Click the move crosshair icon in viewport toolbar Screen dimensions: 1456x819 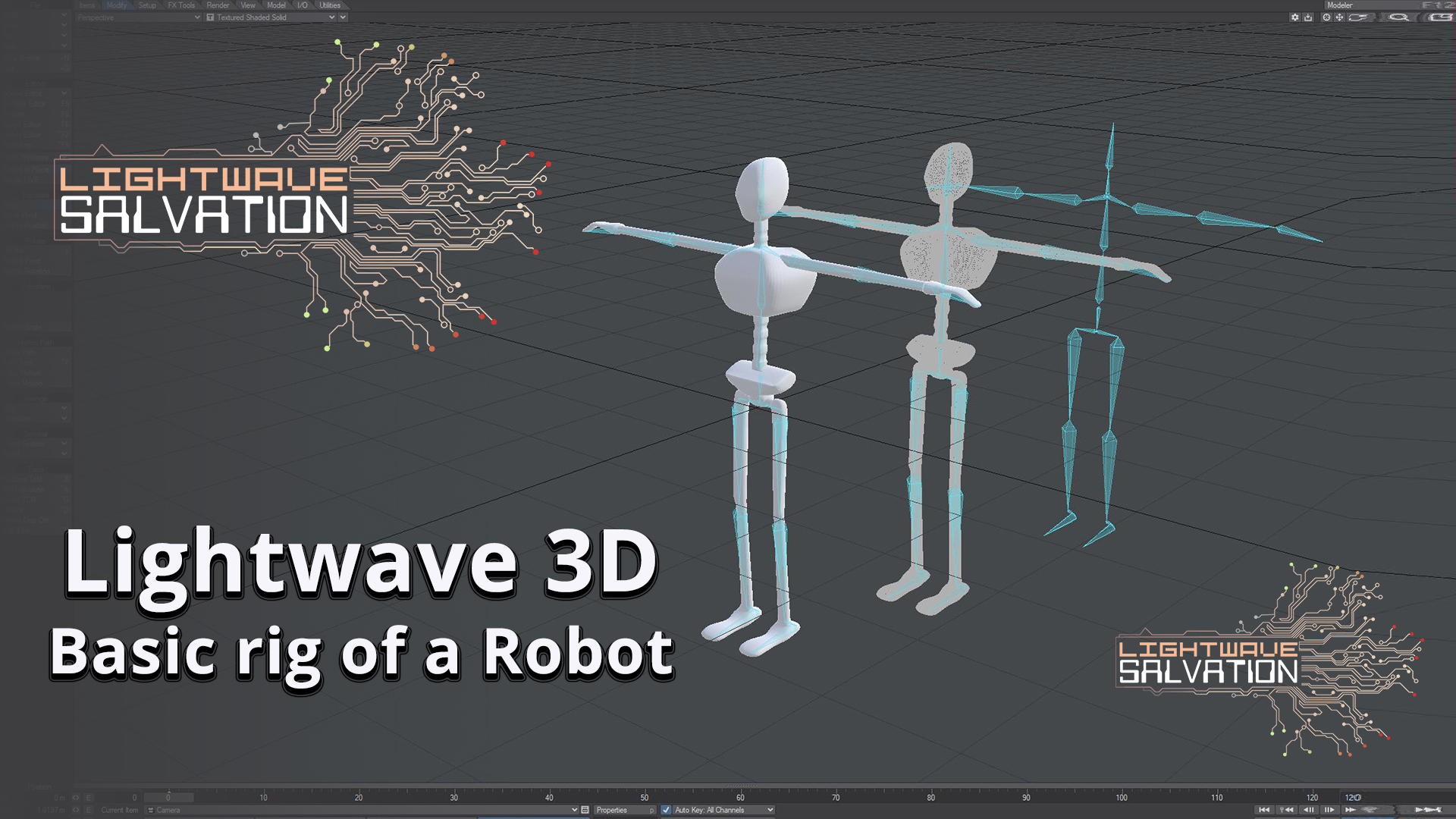click(1339, 17)
